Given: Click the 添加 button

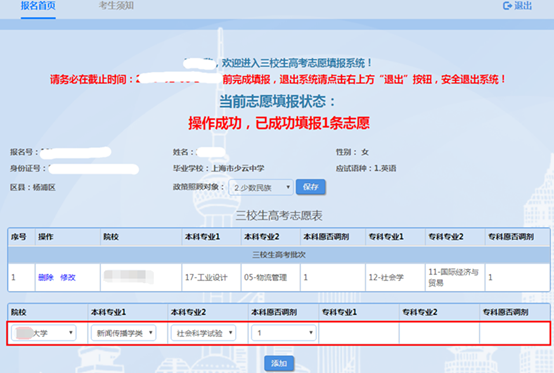Looking at the screenshot, I should coord(279,363).
